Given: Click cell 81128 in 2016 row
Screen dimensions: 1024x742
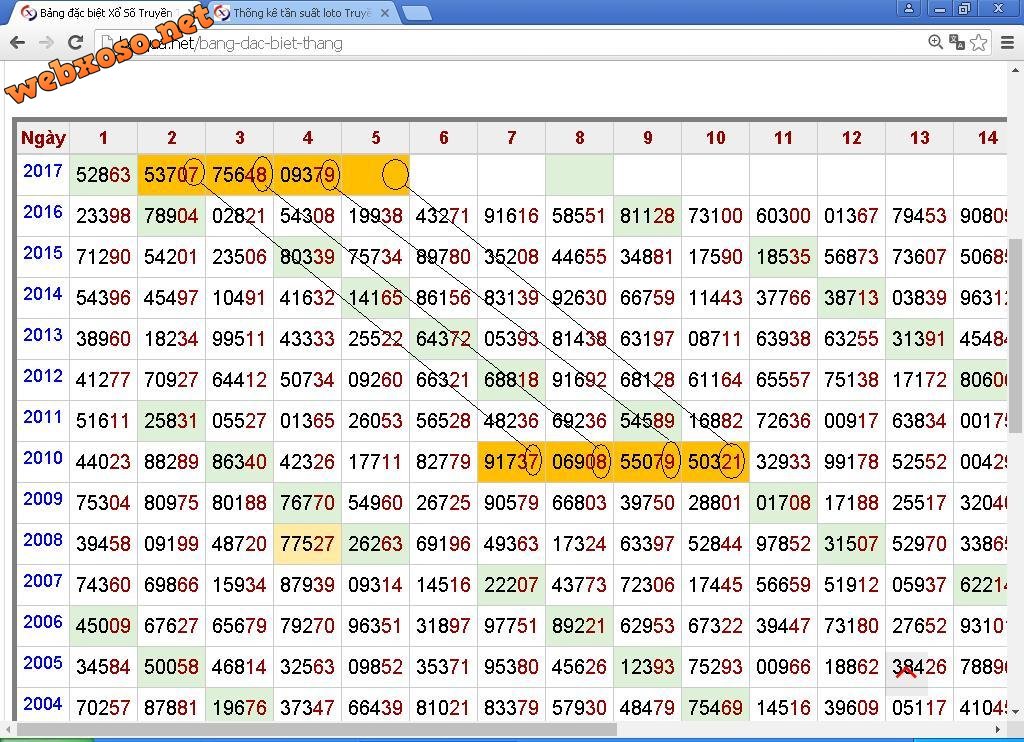Looking at the screenshot, I should tap(648, 216).
